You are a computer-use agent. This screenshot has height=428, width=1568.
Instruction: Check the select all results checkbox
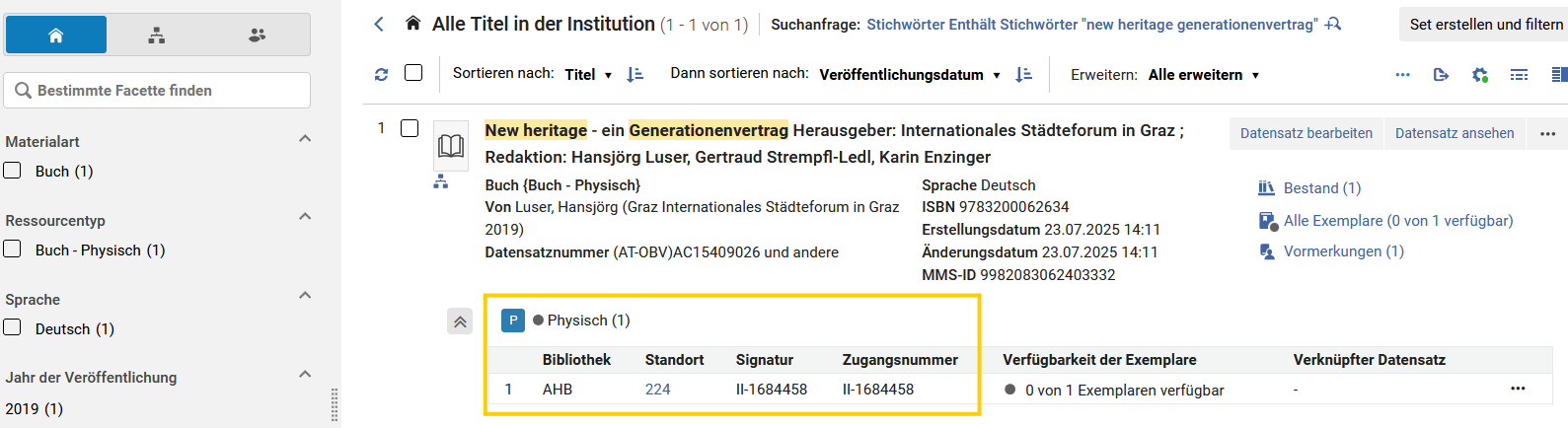413,73
